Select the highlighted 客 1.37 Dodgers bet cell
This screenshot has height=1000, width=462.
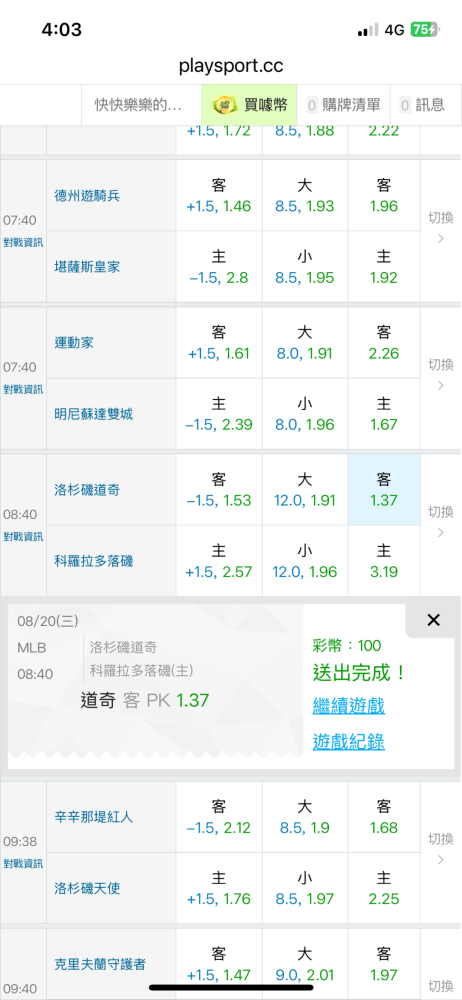coord(384,490)
